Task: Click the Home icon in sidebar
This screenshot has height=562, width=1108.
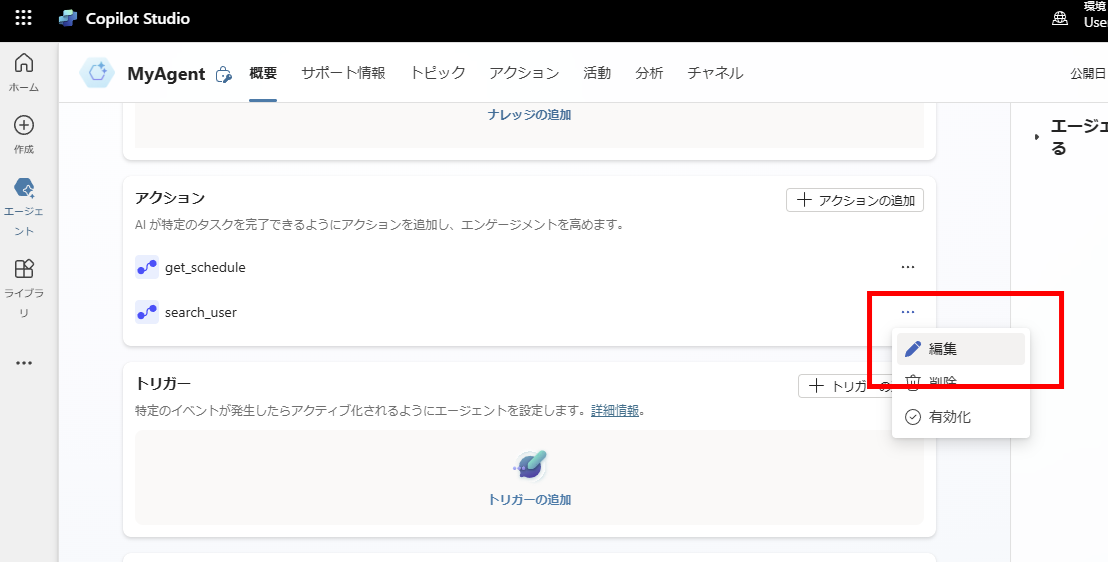Action: pyautogui.click(x=24, y=64)
